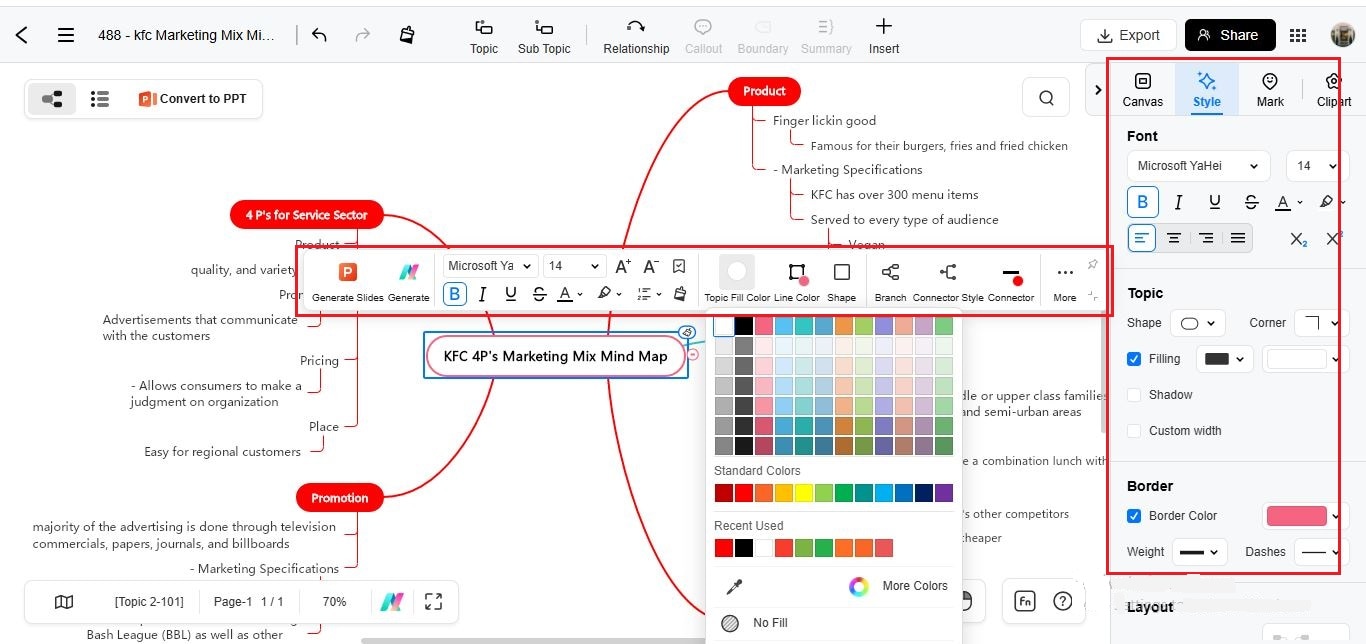
Task: Toggle underline in the floating toolbar
Action: tap(511, 294)
